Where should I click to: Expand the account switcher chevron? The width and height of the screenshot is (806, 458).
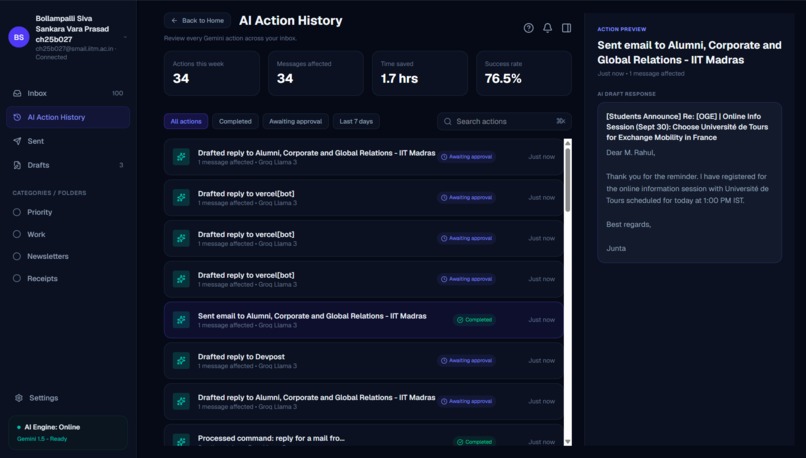point(125,38)
